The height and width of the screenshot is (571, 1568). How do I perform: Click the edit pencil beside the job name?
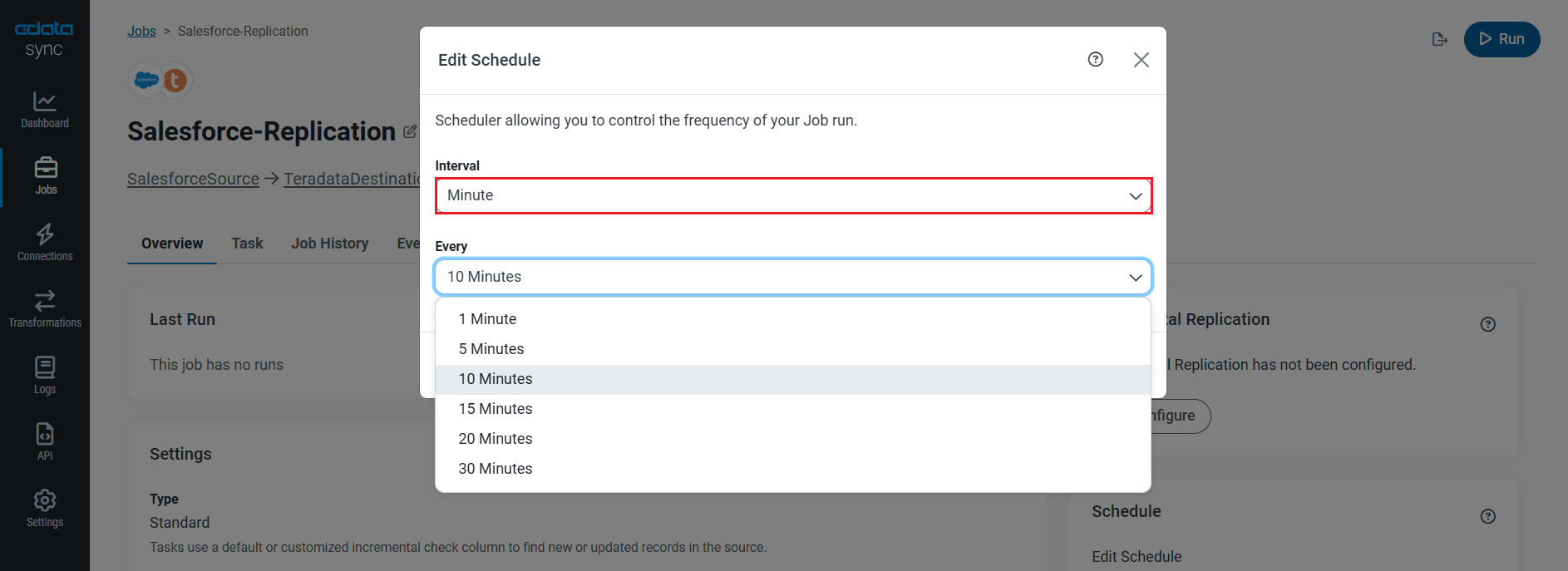point(410,131)
